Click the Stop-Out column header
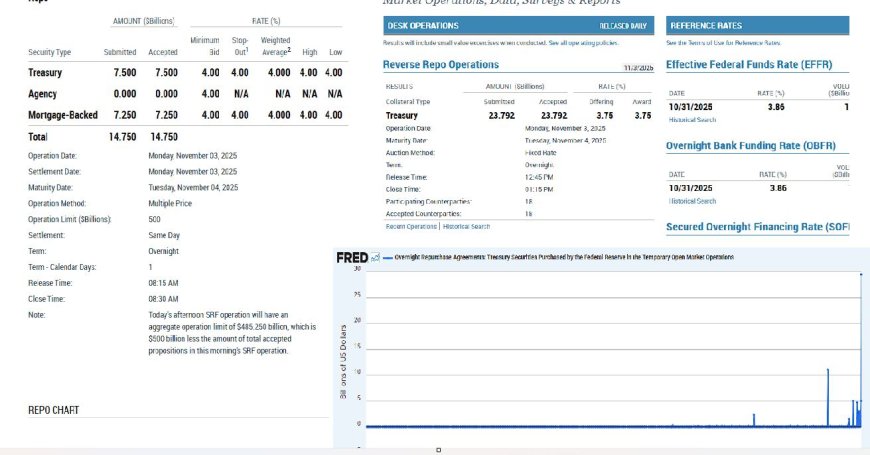870x455 pixels. [240, 46]
